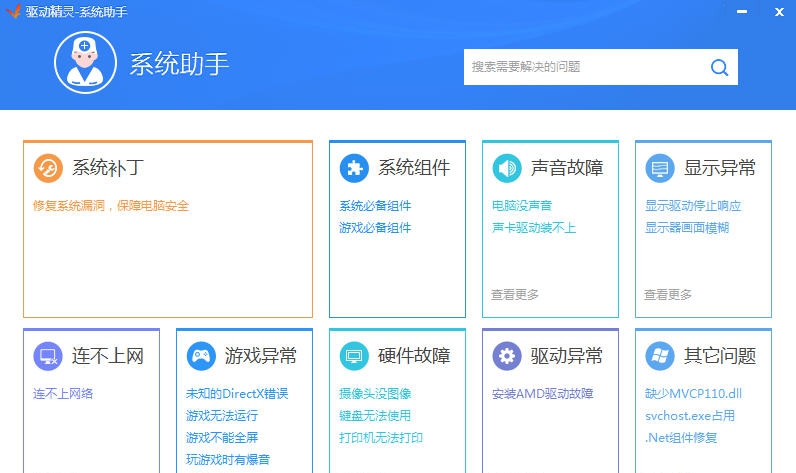Open 安装AMD驱动故障 link
This screenshot has width=796, height=473.
tap(543, 393)
